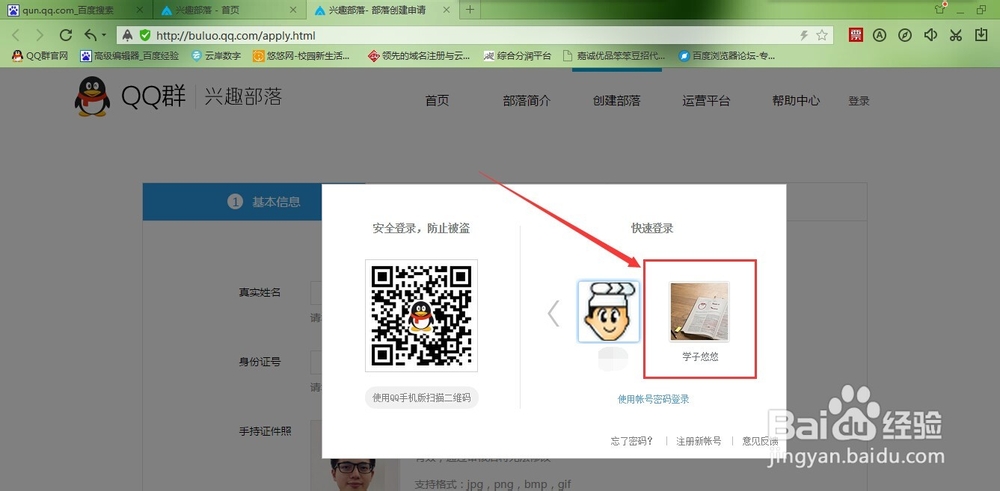Select the 学子悠悠 account avatar
The width and height of the screenshot is (1000, 491).
click(700, 312)
